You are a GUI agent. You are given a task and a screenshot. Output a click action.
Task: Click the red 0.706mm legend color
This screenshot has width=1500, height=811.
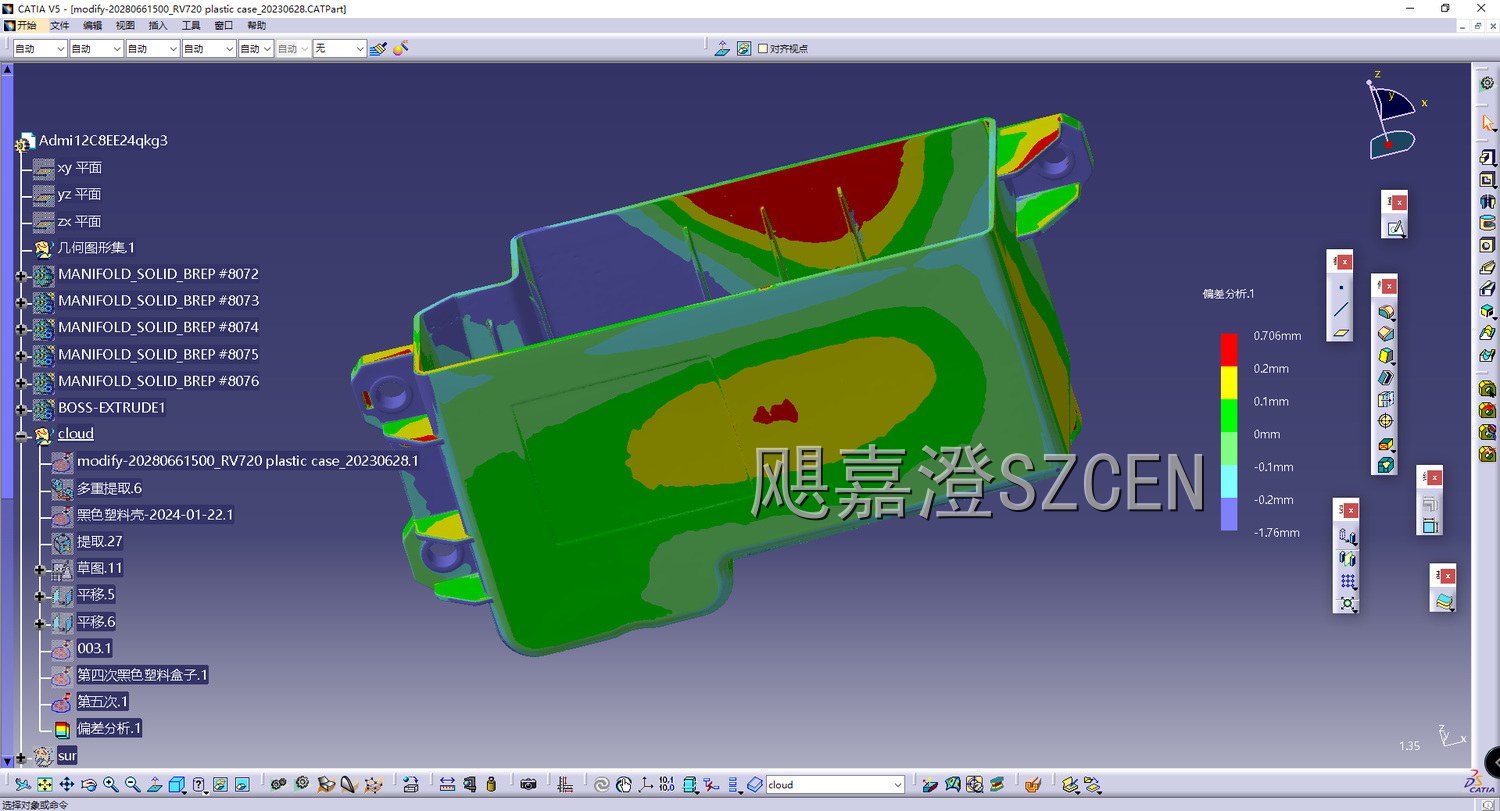coord(1229,350)
